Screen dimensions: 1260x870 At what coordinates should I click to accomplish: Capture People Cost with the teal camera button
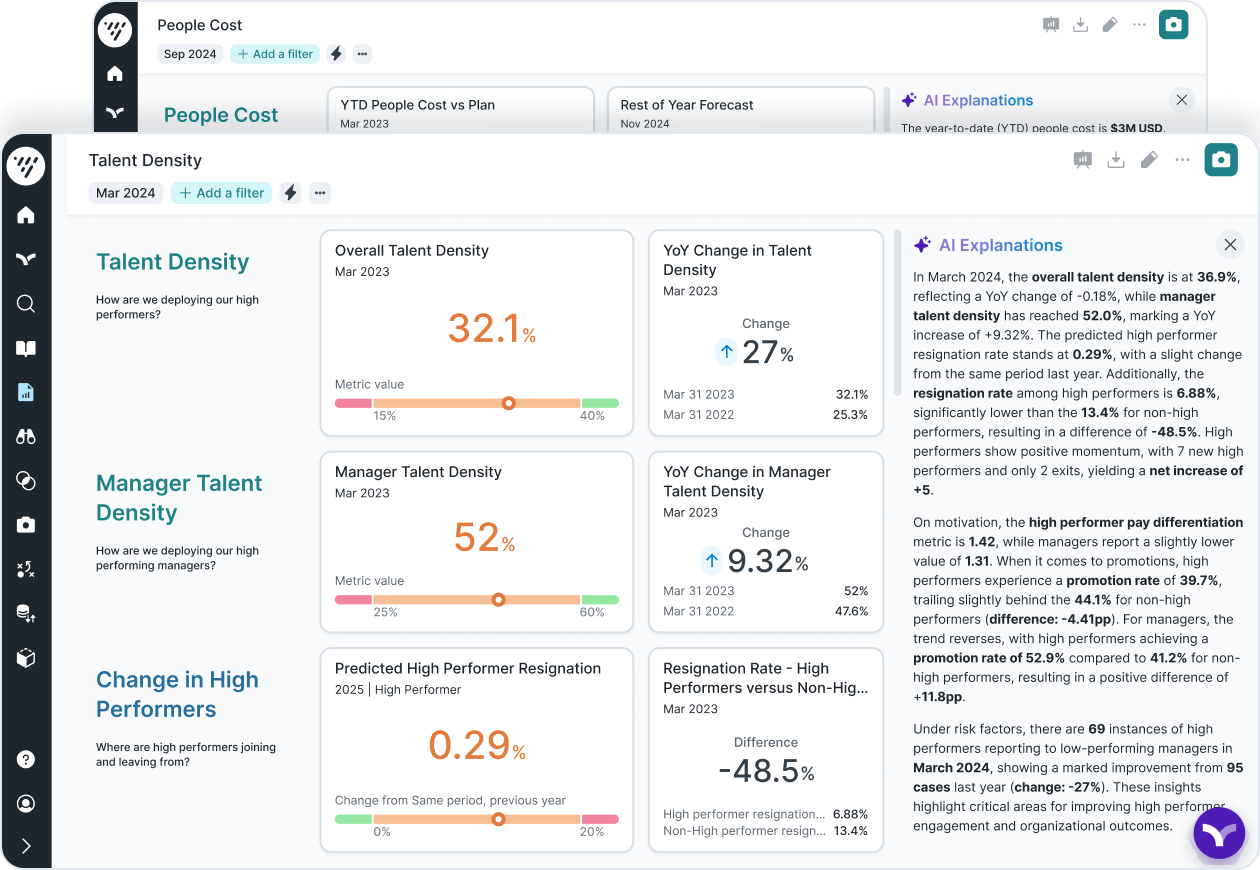pos(1174,25)
